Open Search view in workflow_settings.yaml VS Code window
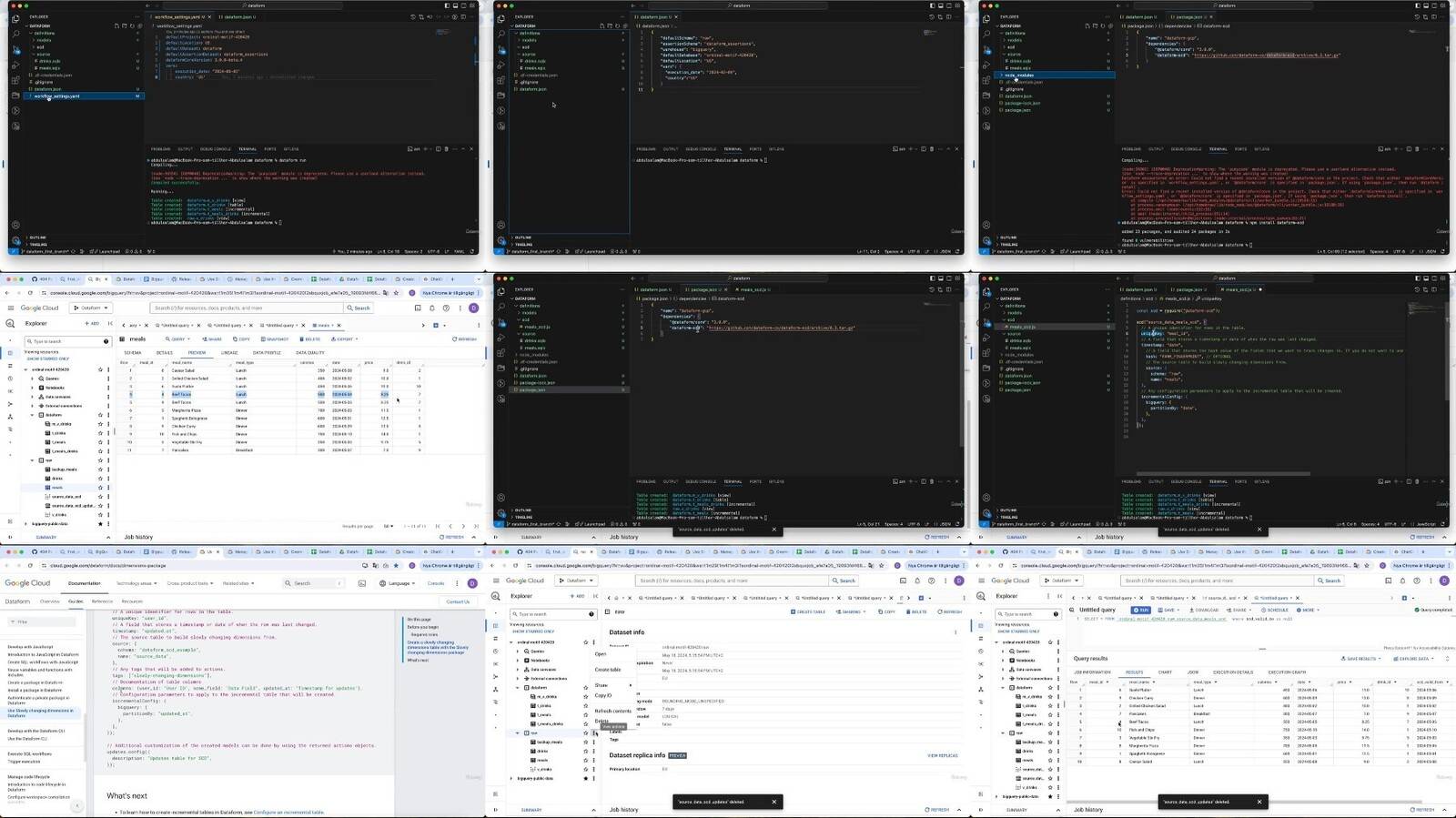The width and height of the screenshot is (1456, 818). coord(15,34)
